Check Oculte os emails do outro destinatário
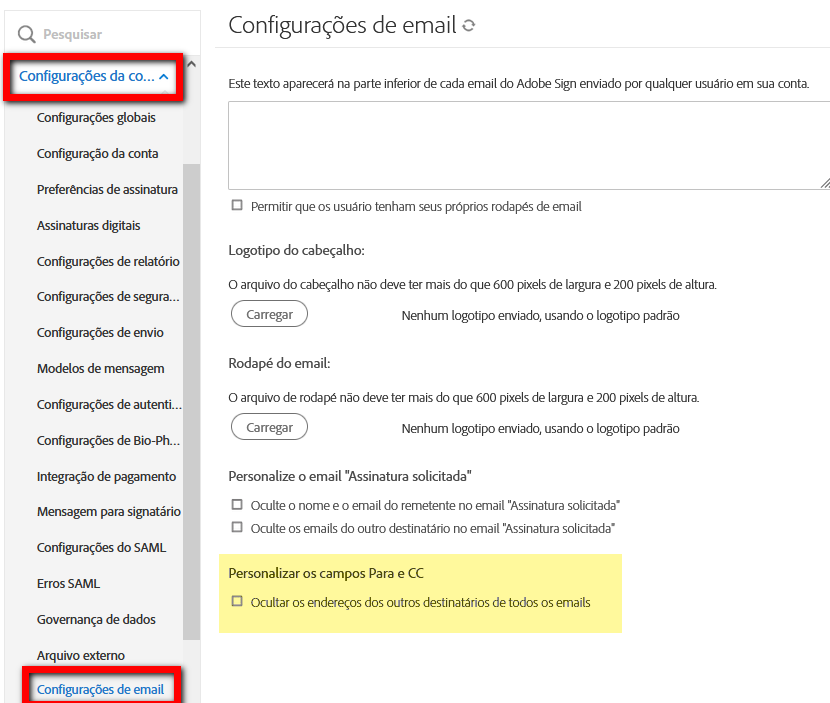The height and width of the screenshot is (703, 830). tap(237, 526)
